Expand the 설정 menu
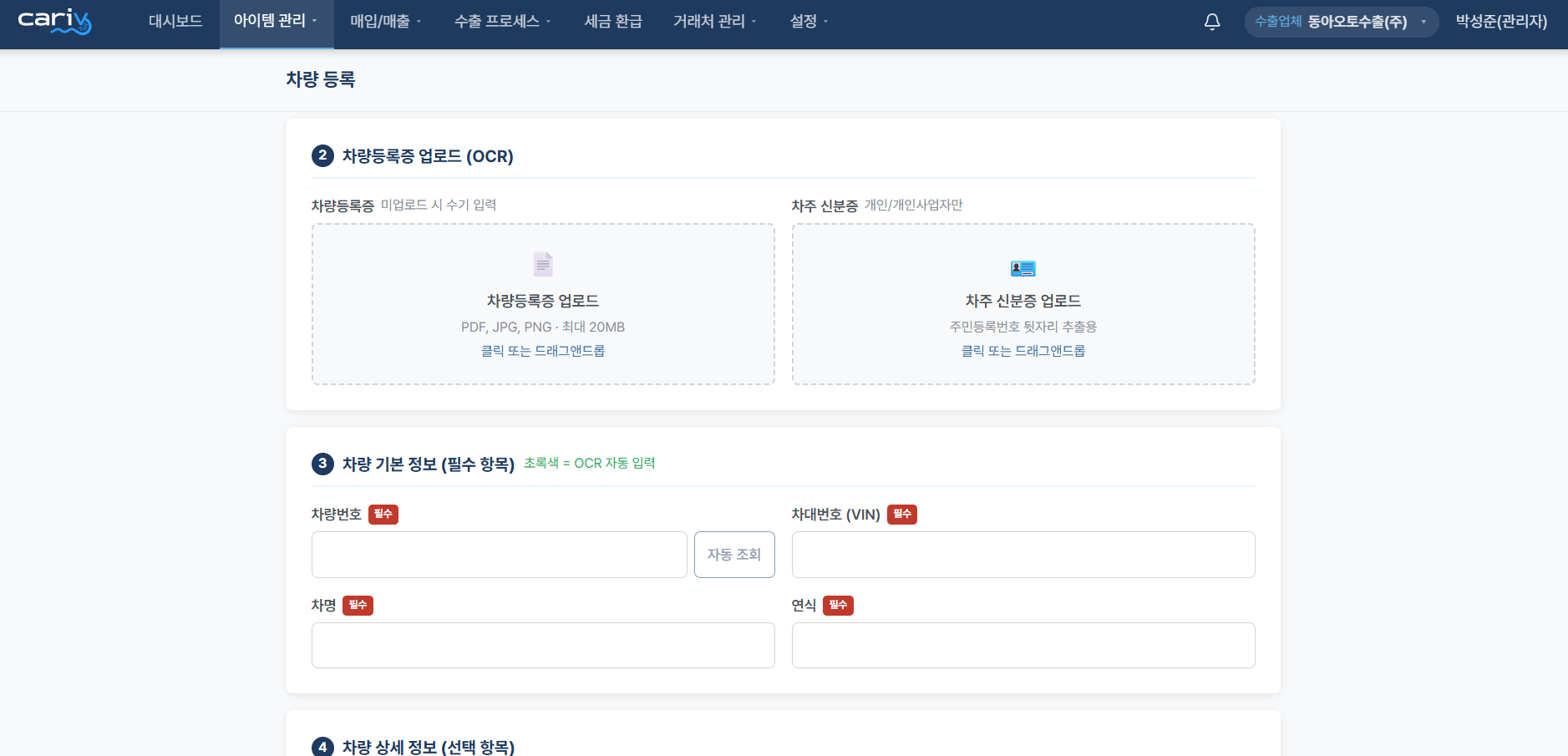The image size is (1568, 756). pyautogui.click(x=809, y=22)
